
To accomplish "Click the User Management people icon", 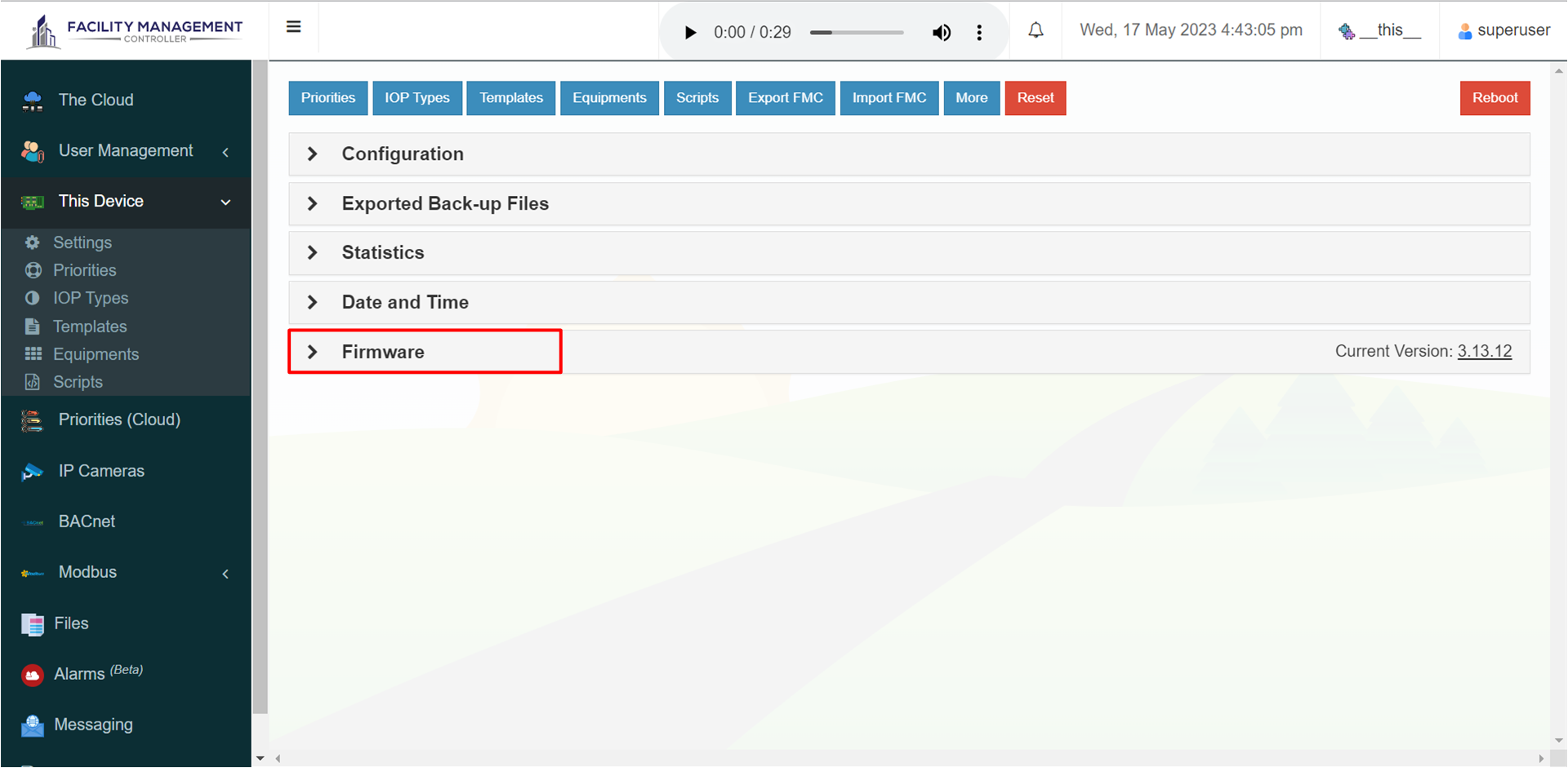I will pos(33,151).
